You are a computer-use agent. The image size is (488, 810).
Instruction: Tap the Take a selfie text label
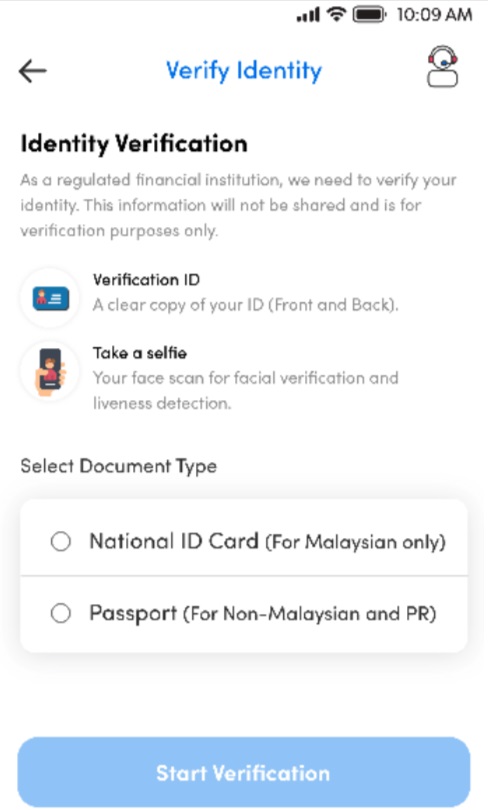click(140, 353)
